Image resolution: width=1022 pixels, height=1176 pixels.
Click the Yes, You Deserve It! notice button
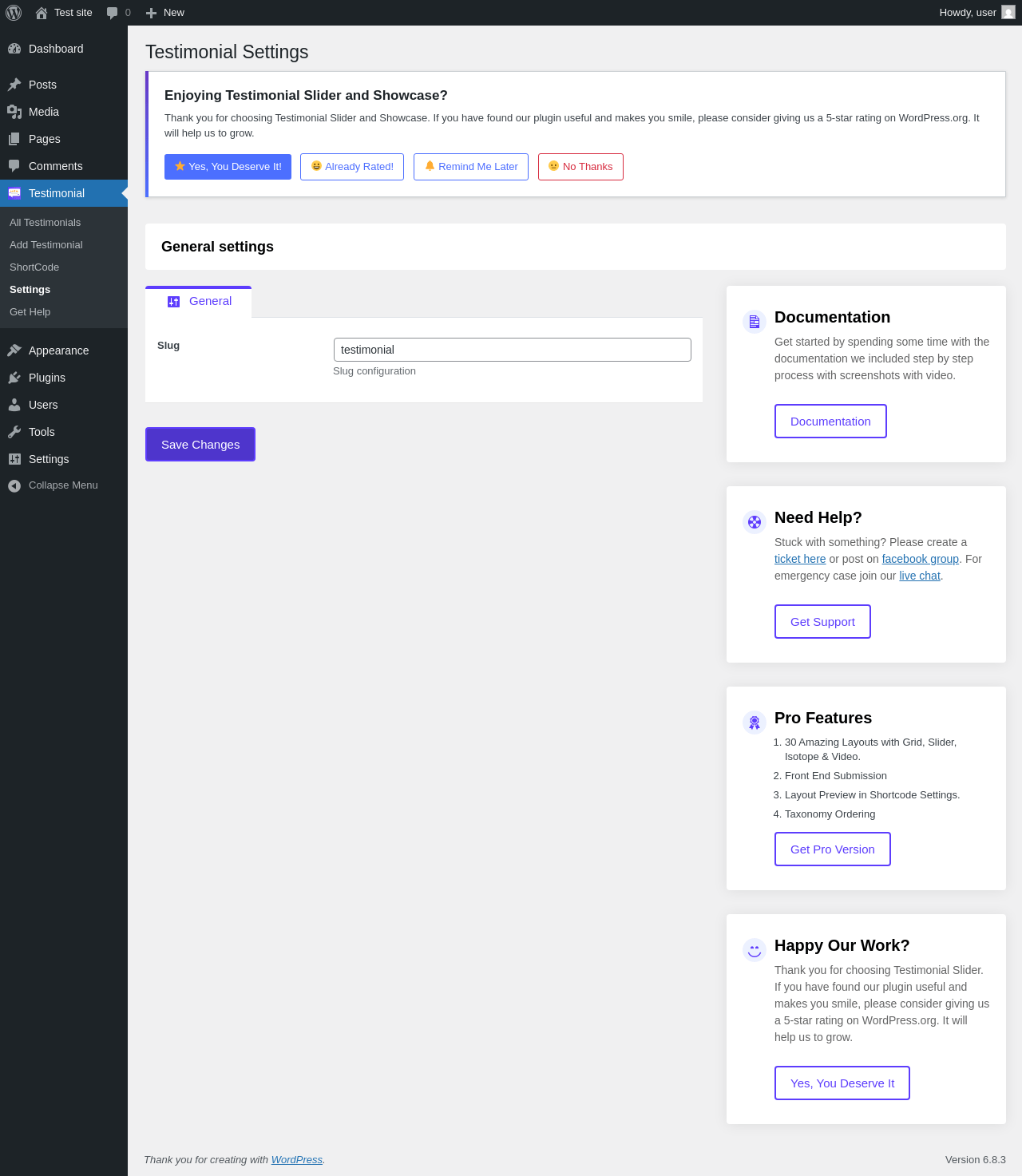(x=228, y=167)
